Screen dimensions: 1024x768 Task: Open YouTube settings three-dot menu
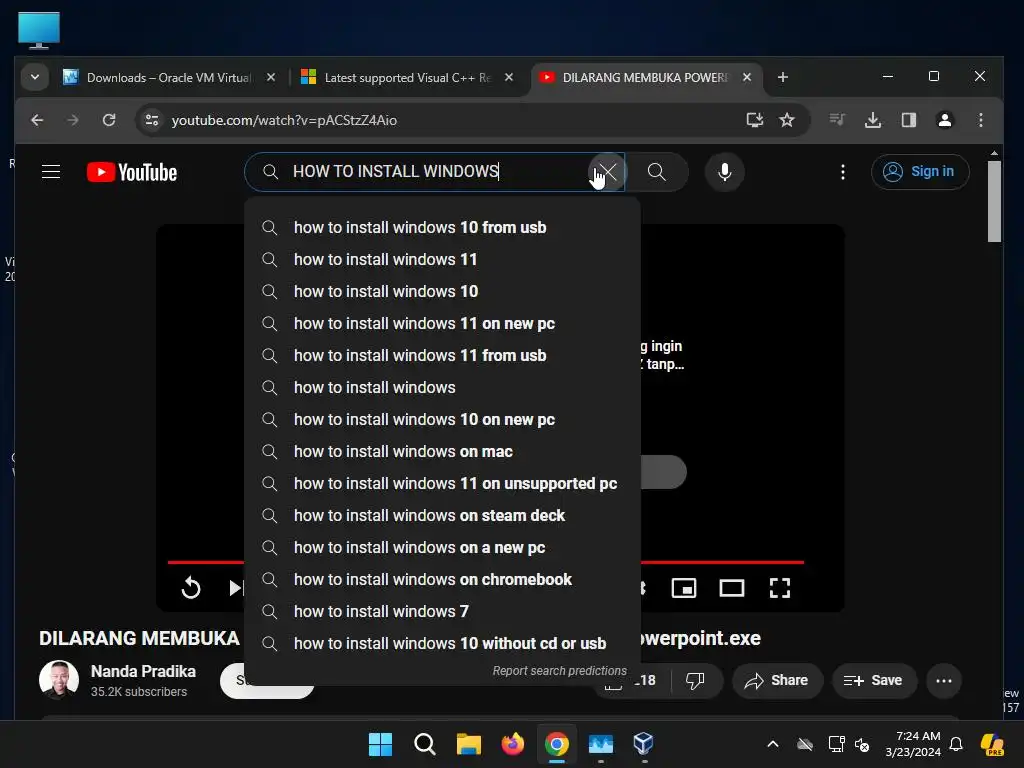(843, 172)
